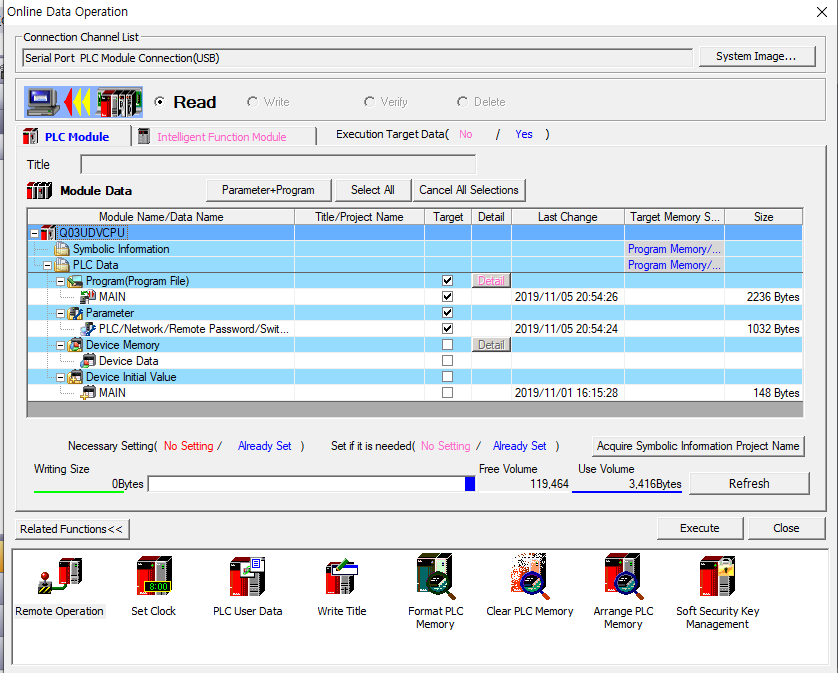
Task: Collapse the Parameter node
Action: 60,314
